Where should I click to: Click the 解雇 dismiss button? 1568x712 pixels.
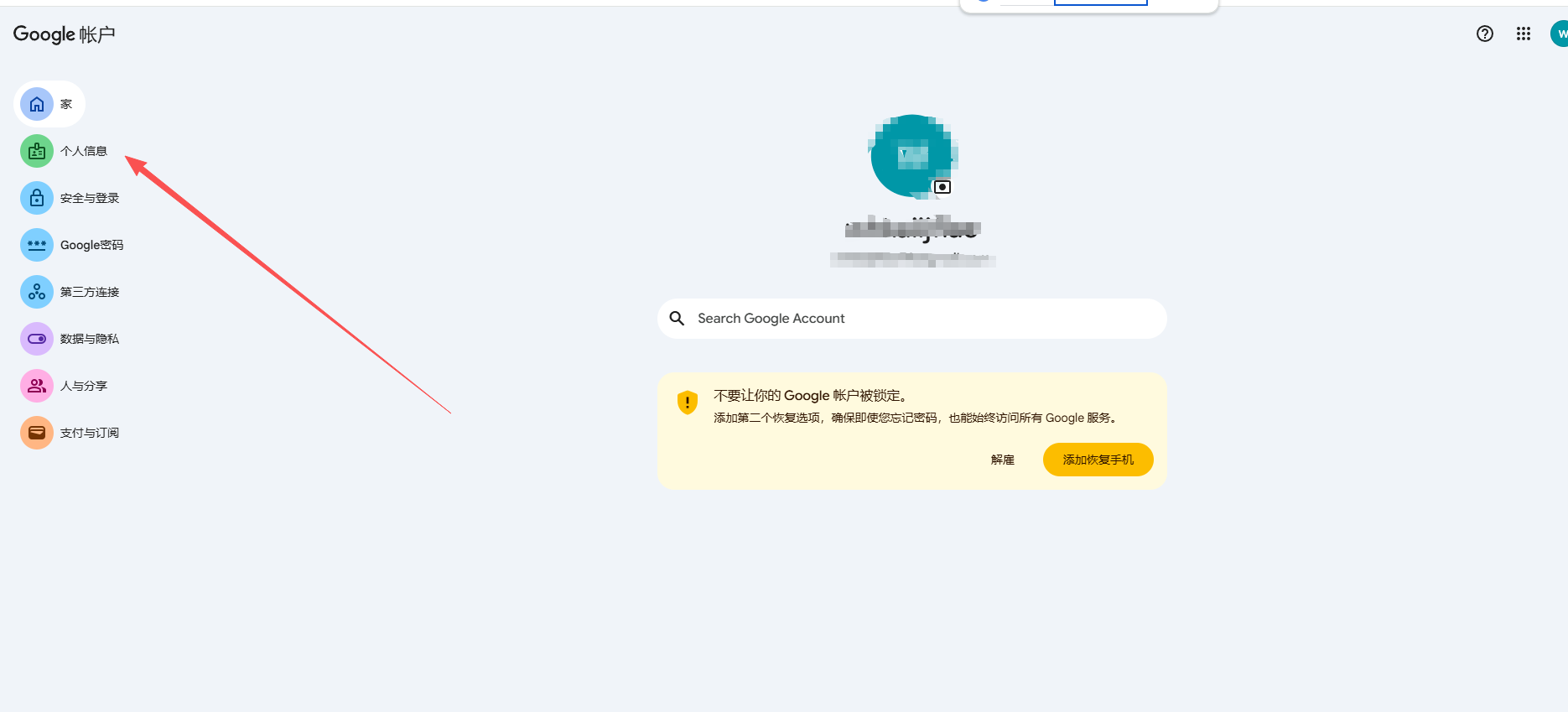coord(1003,460)
